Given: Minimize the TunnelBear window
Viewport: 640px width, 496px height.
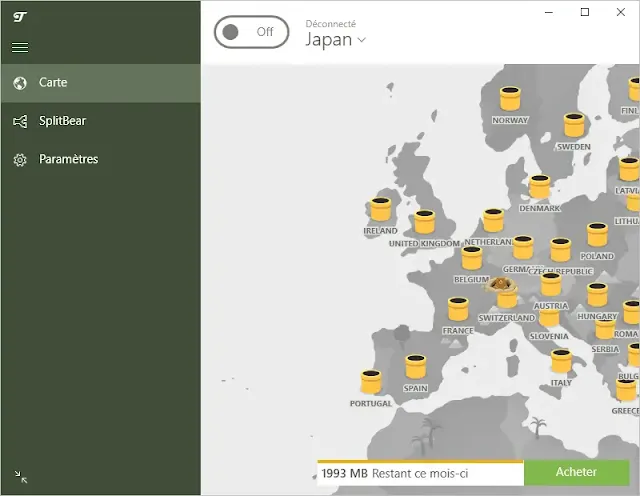Looking at the screenshot, I should (549, 12).
